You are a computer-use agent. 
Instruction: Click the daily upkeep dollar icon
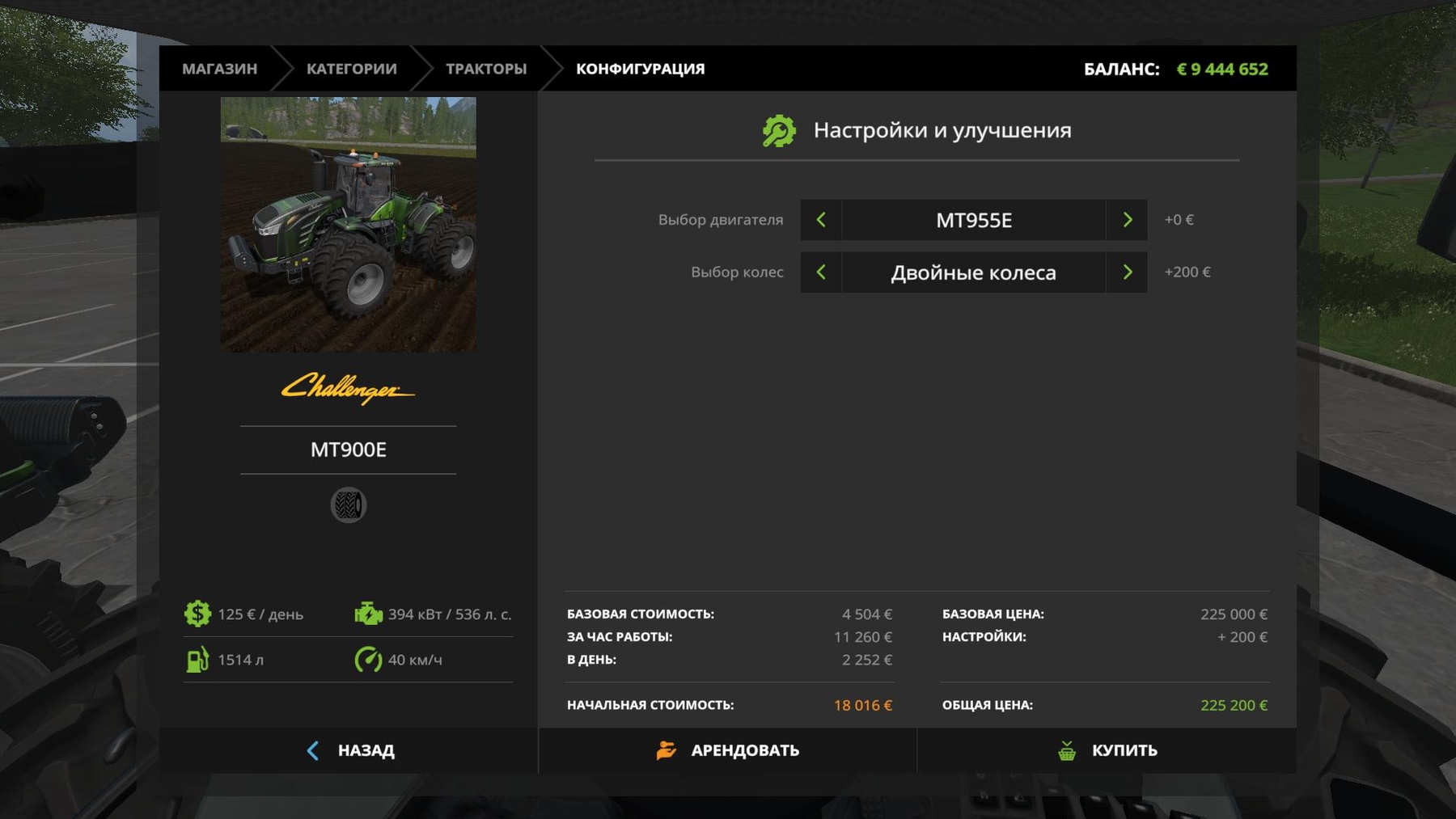(197, 614)
